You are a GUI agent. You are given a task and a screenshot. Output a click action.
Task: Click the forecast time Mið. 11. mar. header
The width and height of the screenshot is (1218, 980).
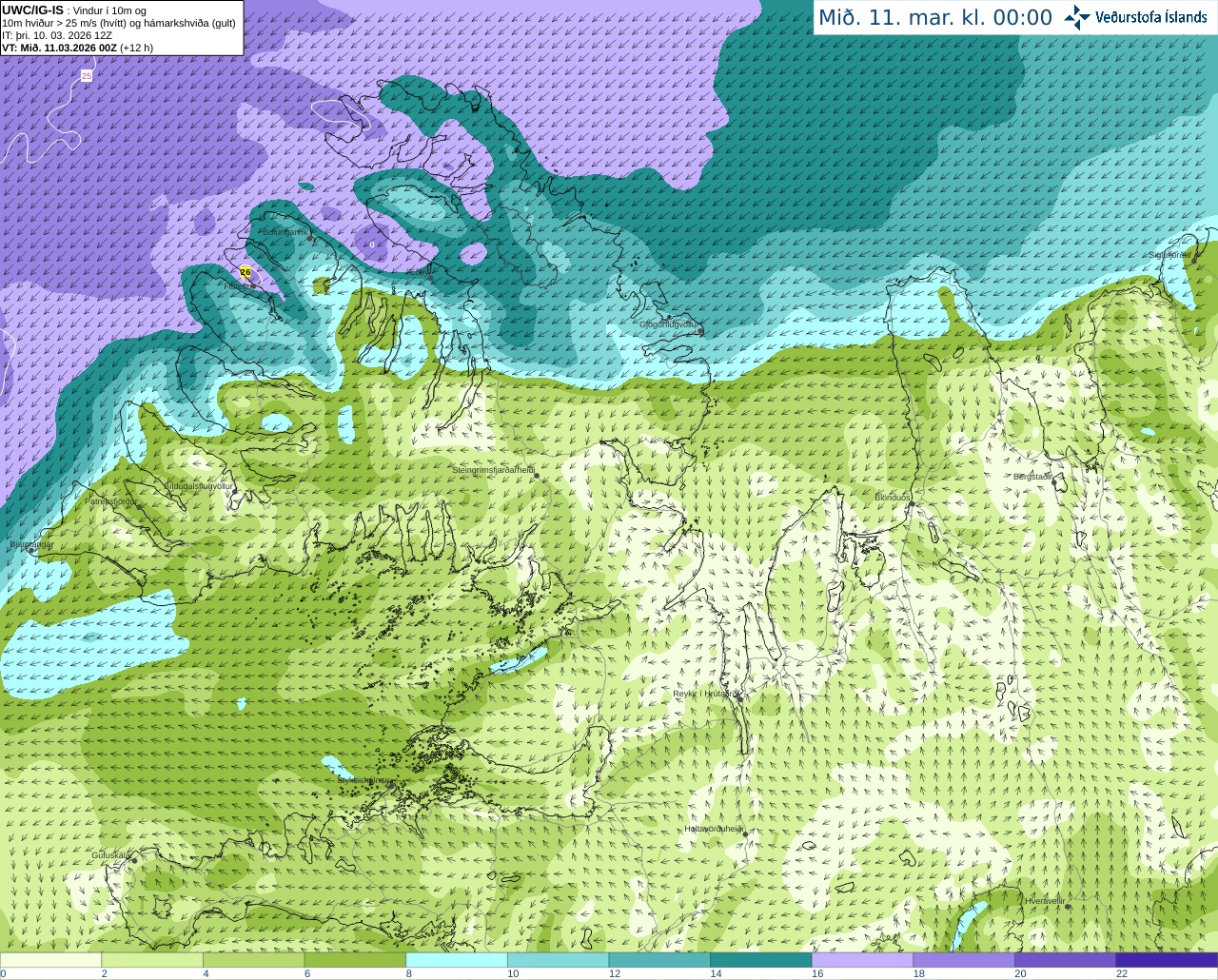(934, 18)
